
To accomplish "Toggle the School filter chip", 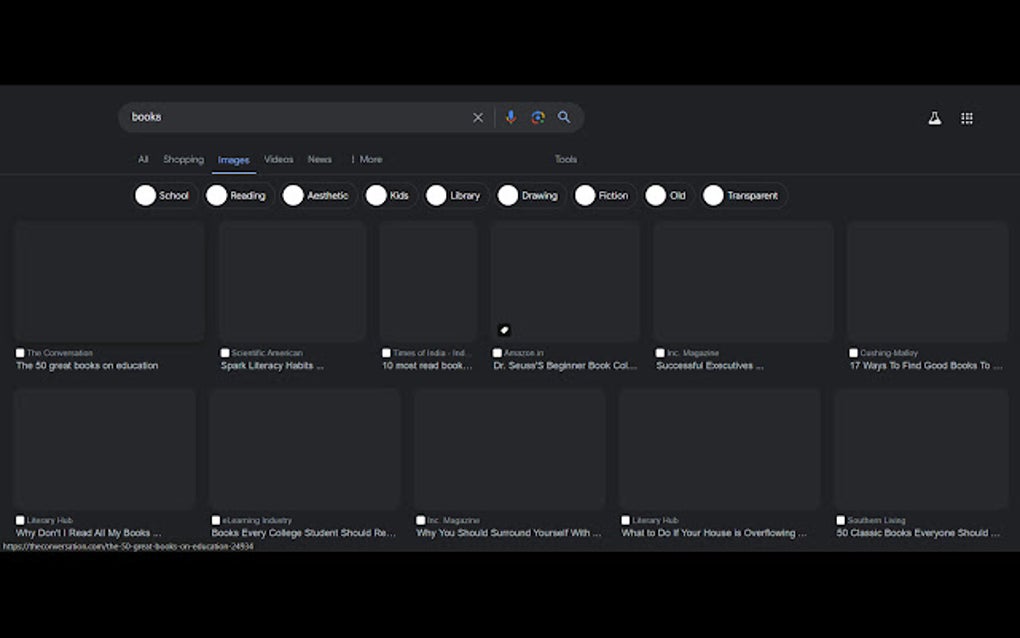I will tap(164, 195).
